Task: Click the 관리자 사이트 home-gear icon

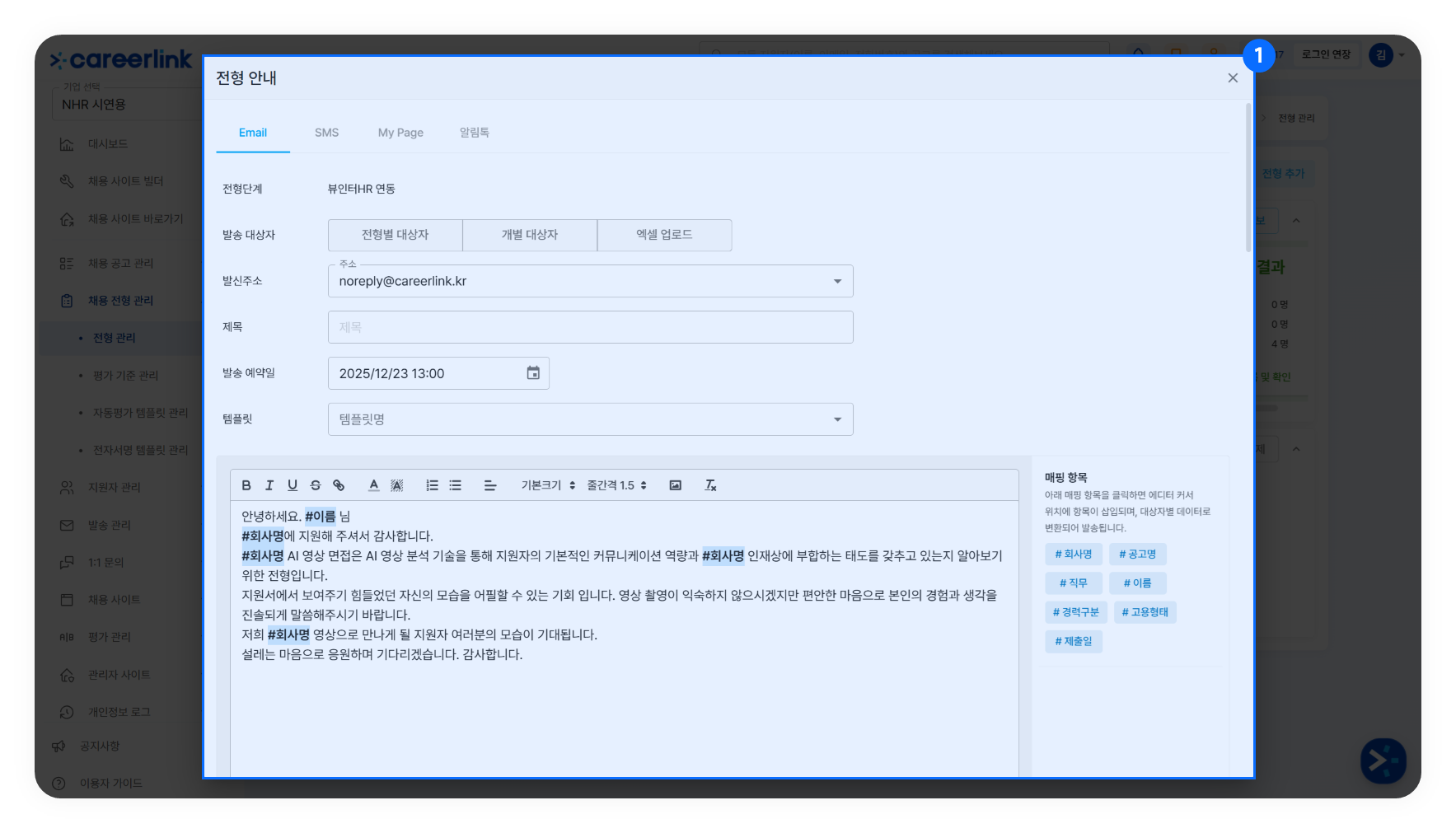Action: [x=67, y=675]
